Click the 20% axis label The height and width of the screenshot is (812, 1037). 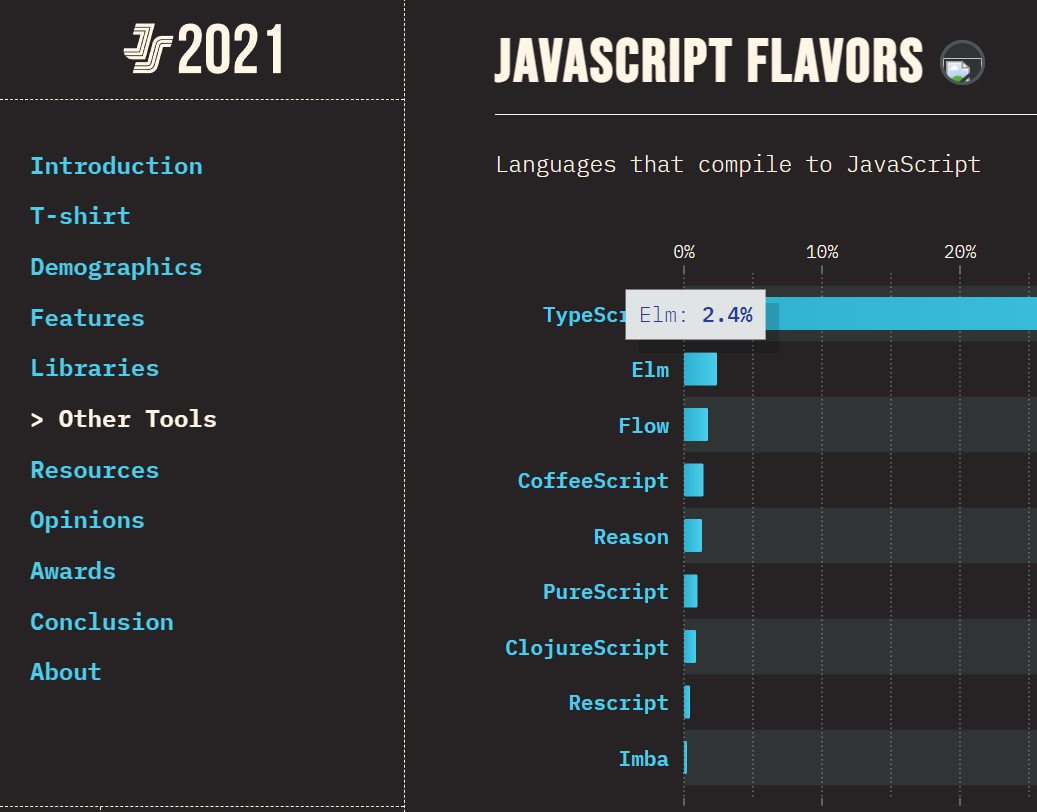(960, 252)
